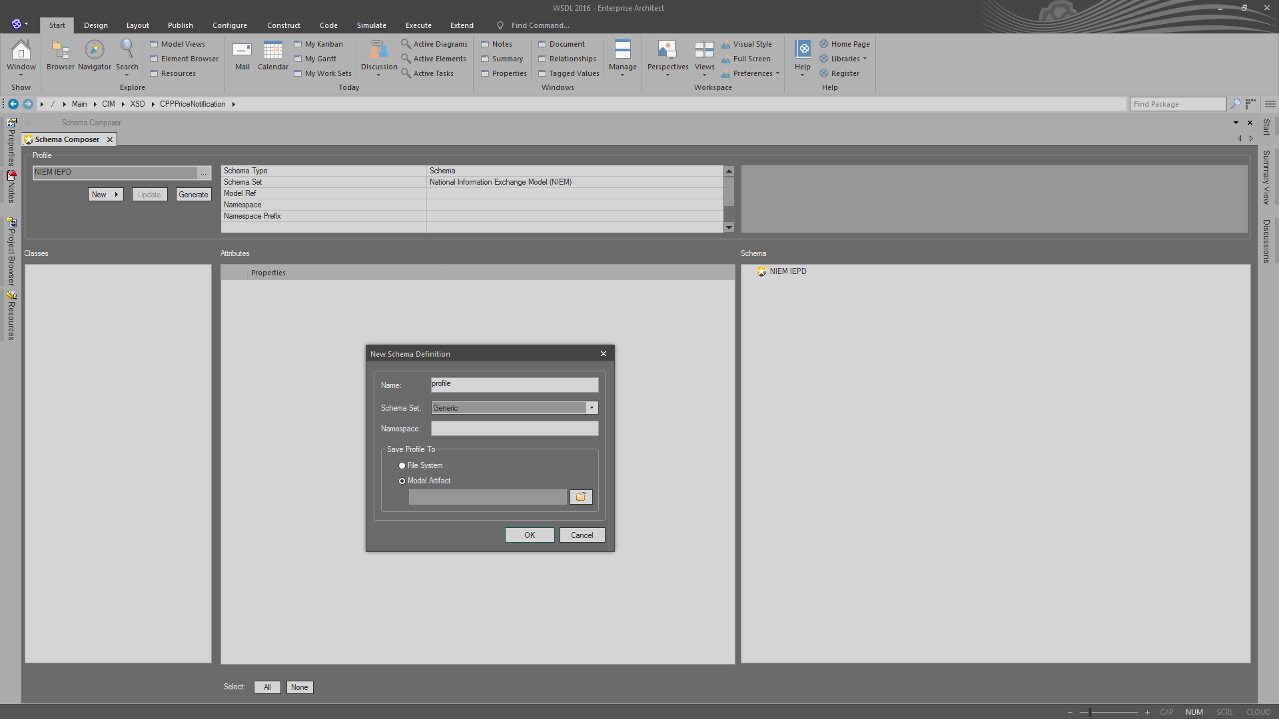Image resolution: width=1279 pixels, height=719 pixels.
Task: Click the None selection button
Action: click(299, 687)
